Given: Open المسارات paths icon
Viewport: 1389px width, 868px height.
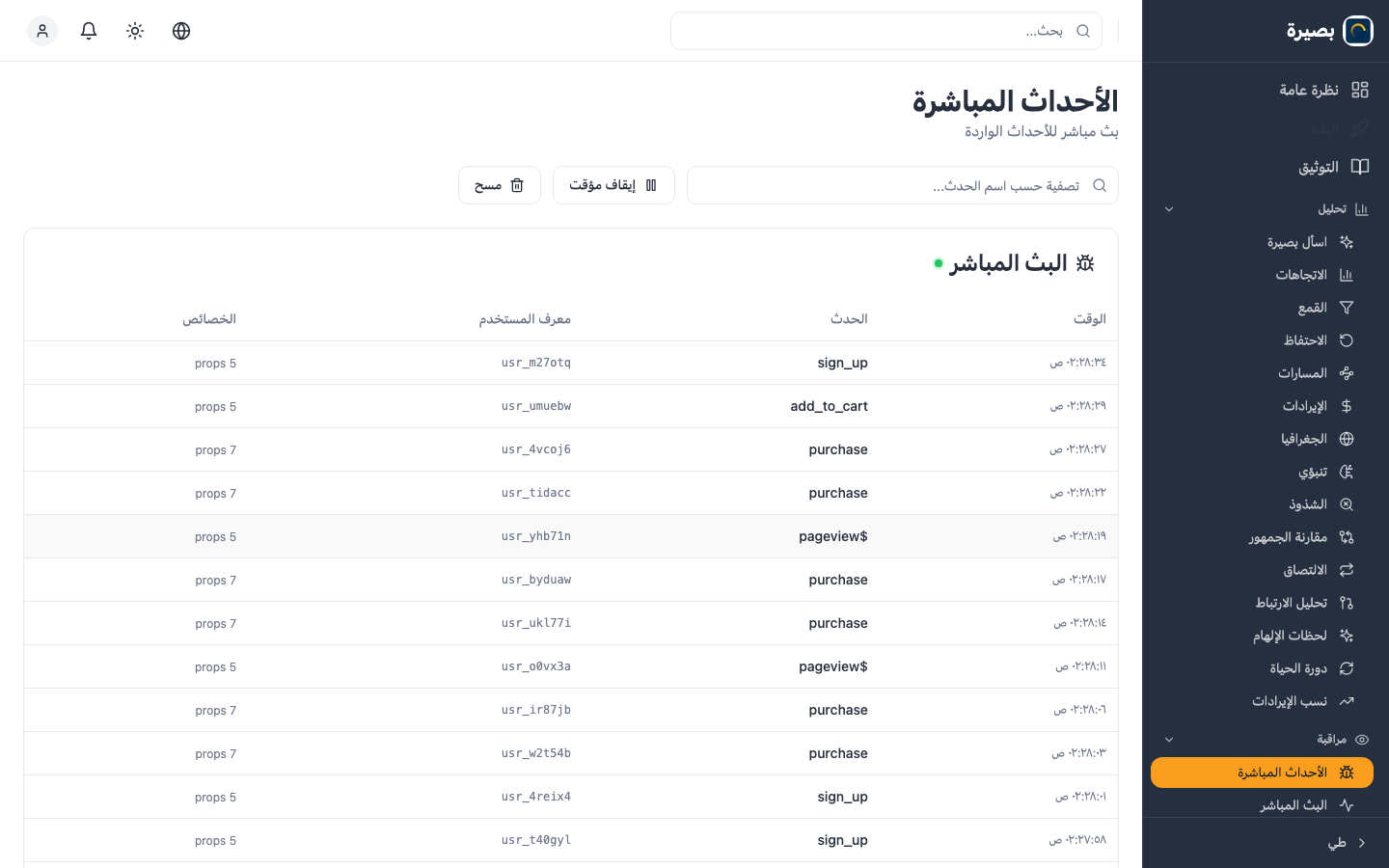Looking at the screenshot, I should coord(1347,373).
